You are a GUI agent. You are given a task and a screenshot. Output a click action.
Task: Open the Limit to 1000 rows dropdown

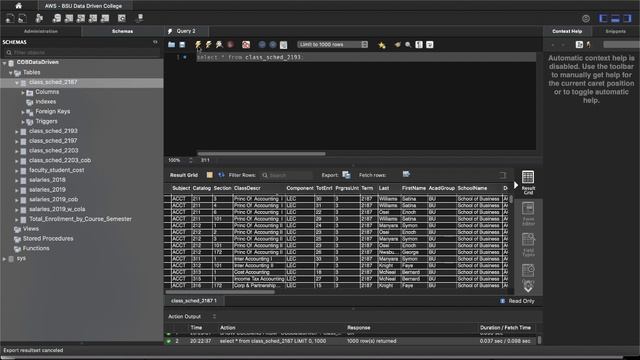pyautogui.click(x=333, y=44)
